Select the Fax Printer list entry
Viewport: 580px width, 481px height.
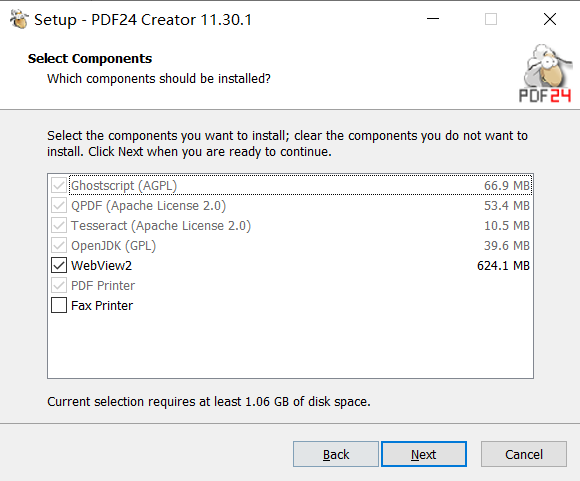(x=102, y=306)
